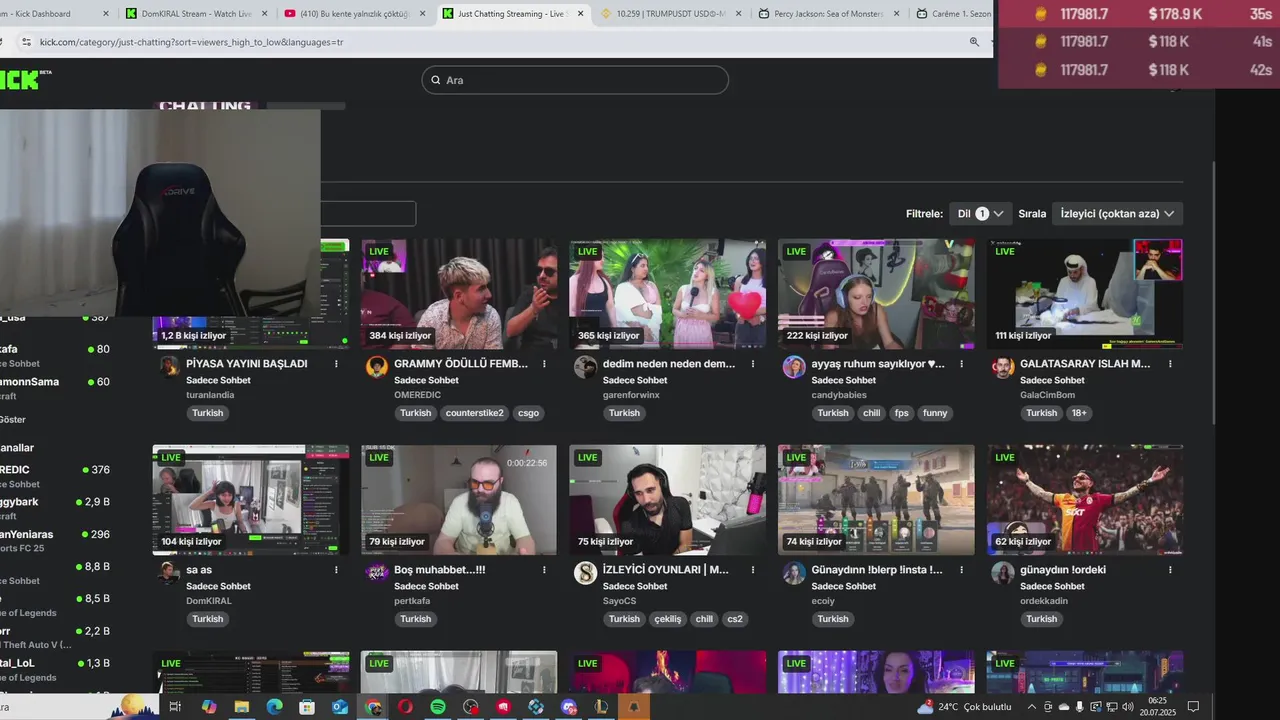The height and width of the screenshot is (720, 1280).
Task: Open İZLEYİCİ OYUNLARI stream title link
Action: (x=666, y=570)
